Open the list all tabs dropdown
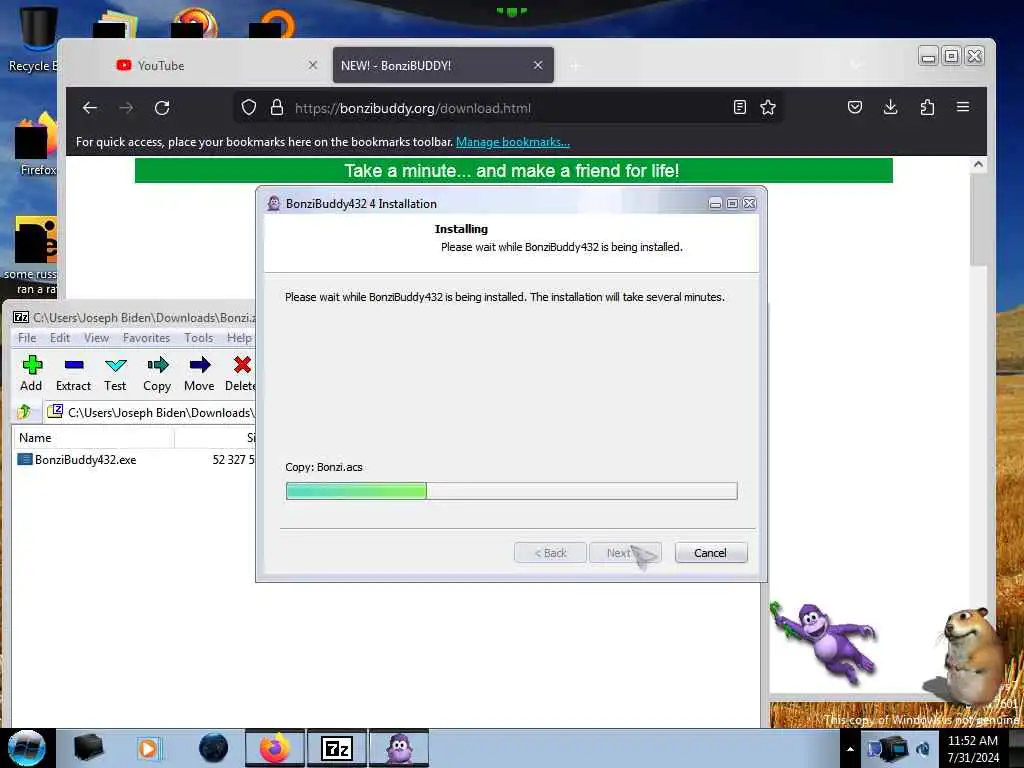This screenshot has height=768, width=1024. tap(856, 65)
